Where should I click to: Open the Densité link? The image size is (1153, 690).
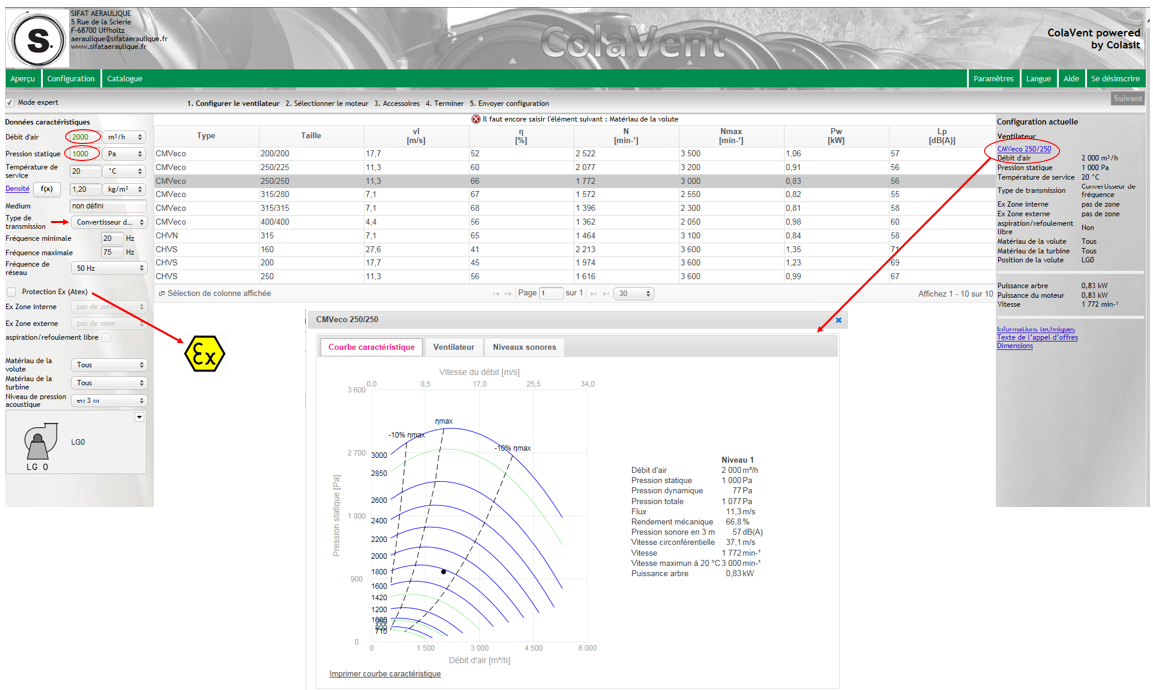click(x=18, y=189)
